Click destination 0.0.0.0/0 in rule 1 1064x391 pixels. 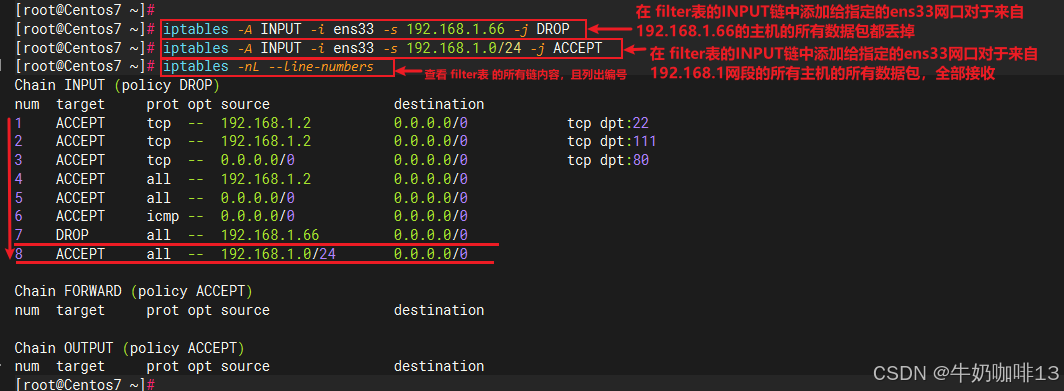point(431,123)
